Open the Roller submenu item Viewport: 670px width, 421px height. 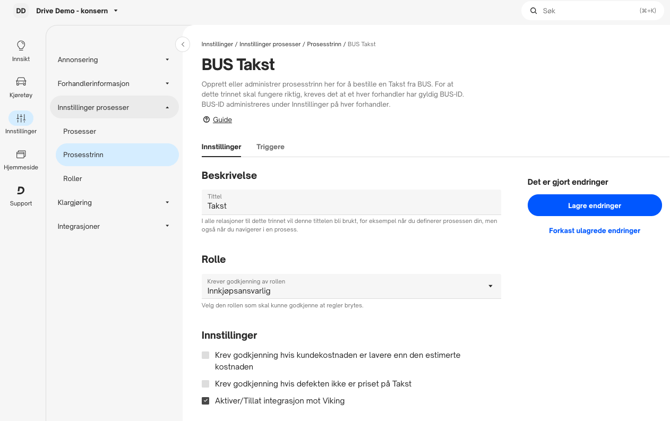click(x=117, y=179)
